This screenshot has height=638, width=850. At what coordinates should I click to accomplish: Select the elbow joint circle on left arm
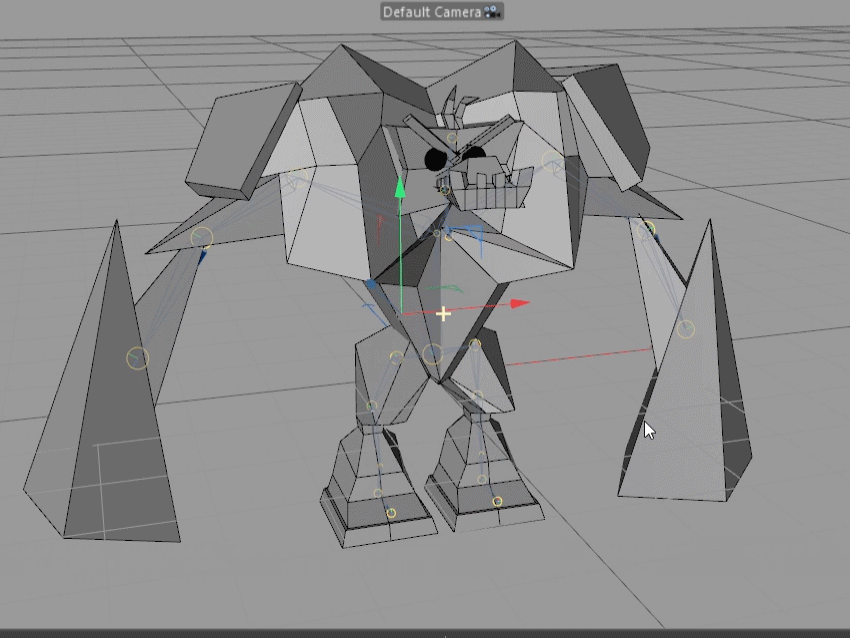(x=202, y=237)
